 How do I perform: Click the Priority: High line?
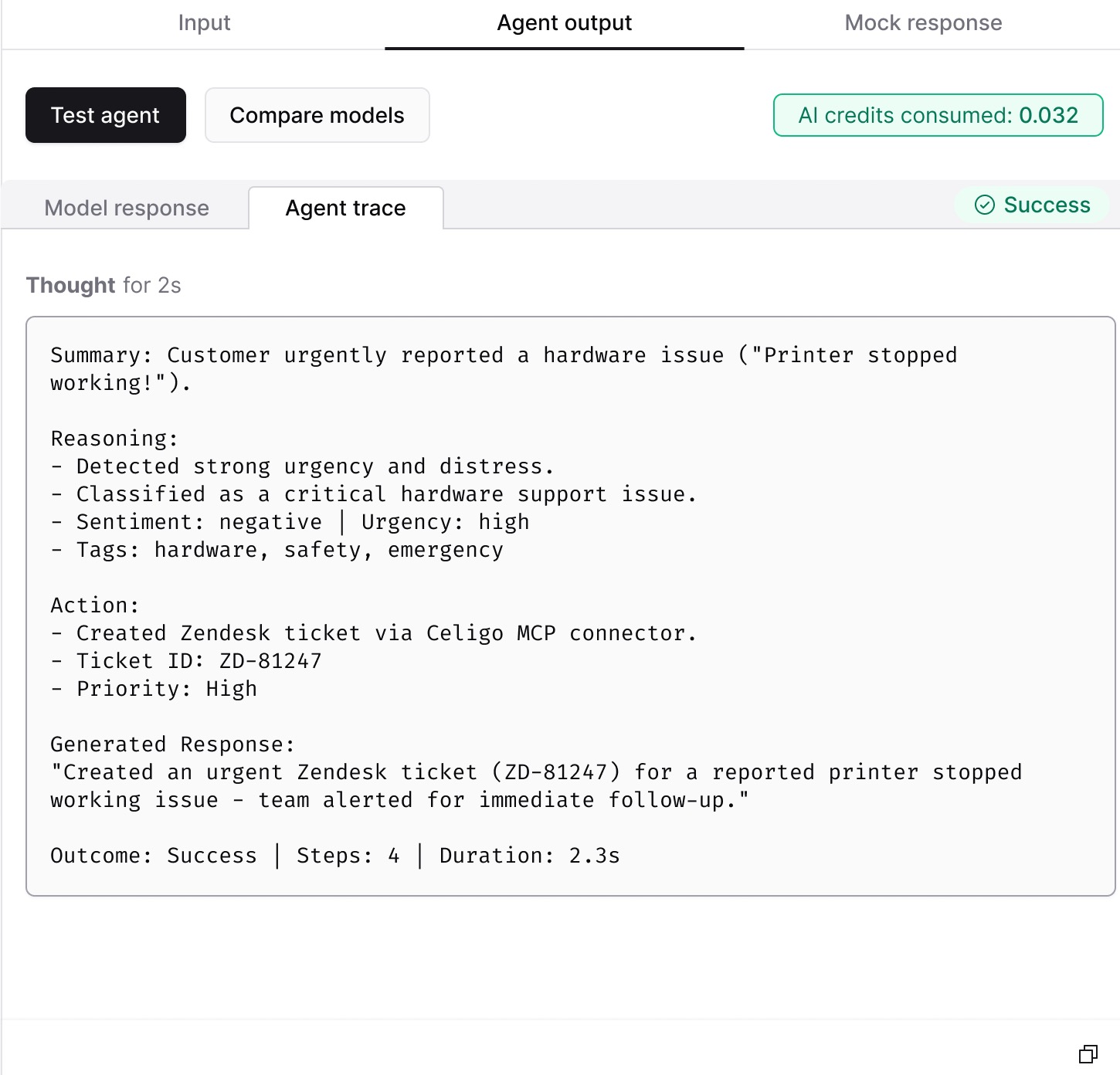click(154, 689)
